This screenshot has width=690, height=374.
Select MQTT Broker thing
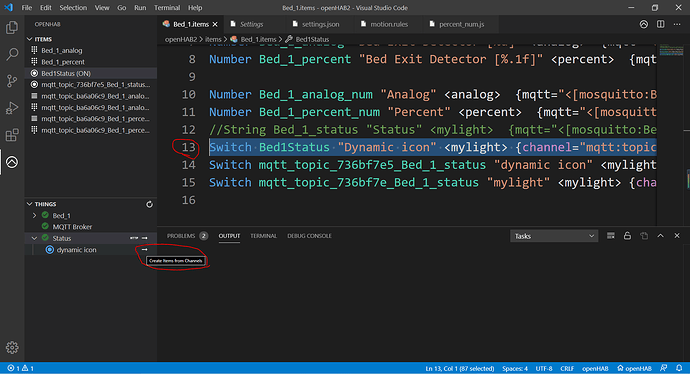(91, 227)
